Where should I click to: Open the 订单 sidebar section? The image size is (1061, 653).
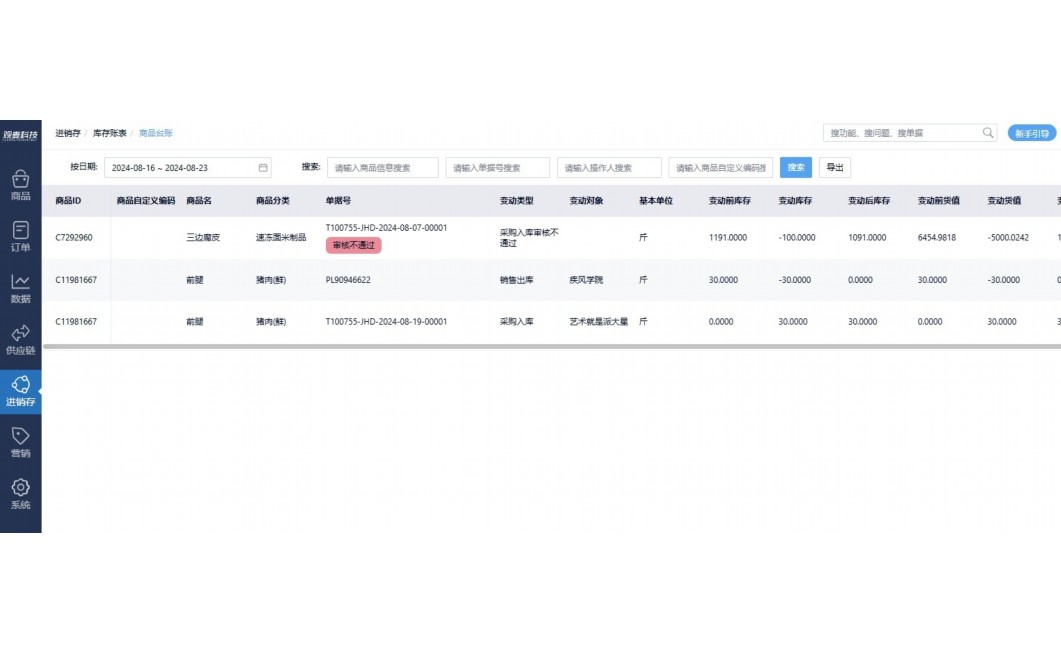coord(20,236)
